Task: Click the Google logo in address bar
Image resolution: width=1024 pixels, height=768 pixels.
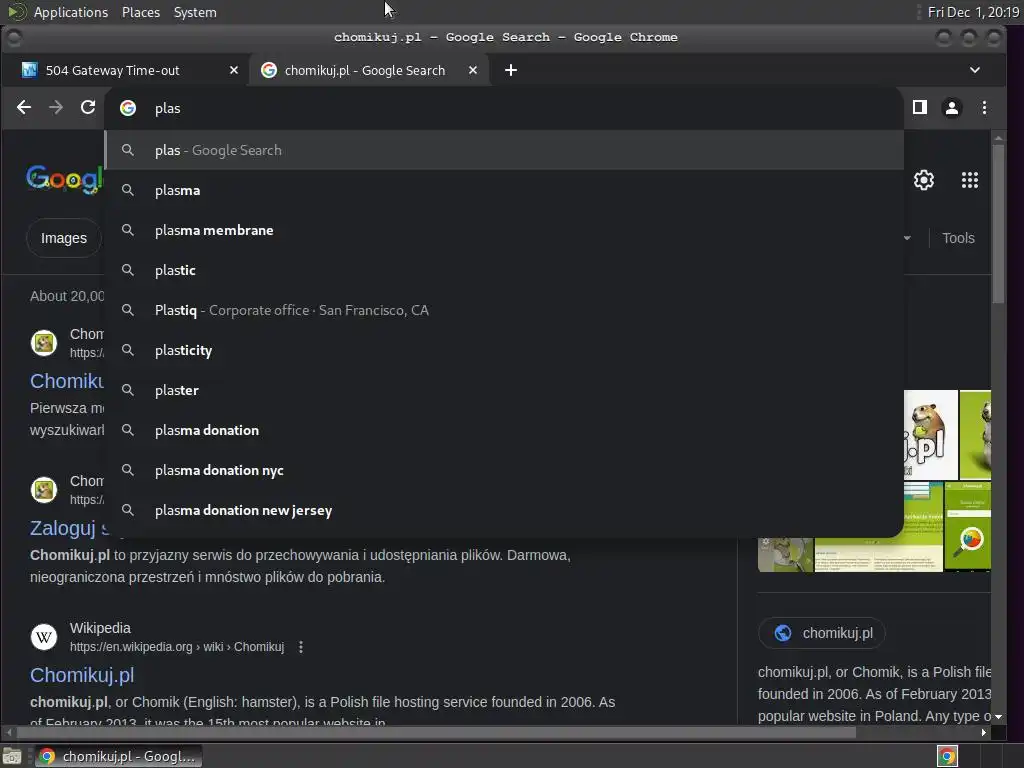Action: point(128,108)
